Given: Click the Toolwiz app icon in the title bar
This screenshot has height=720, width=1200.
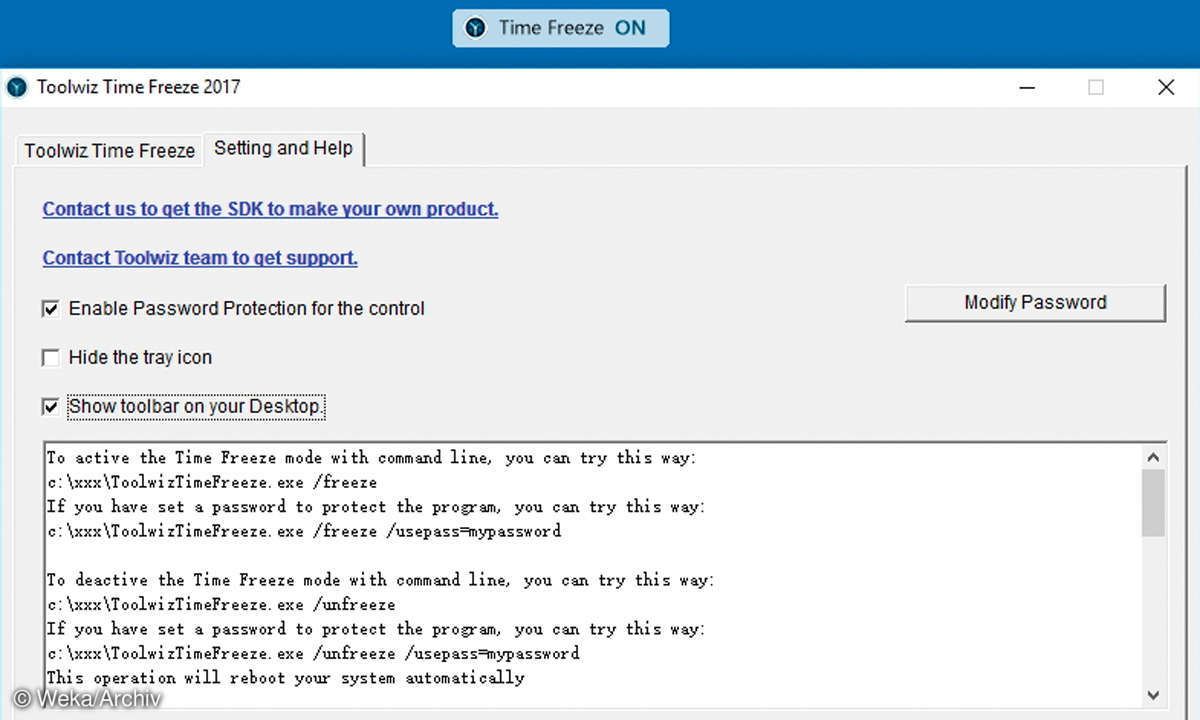Looking at the screenshot, I should pyautogui.click(x=17, y=87).
